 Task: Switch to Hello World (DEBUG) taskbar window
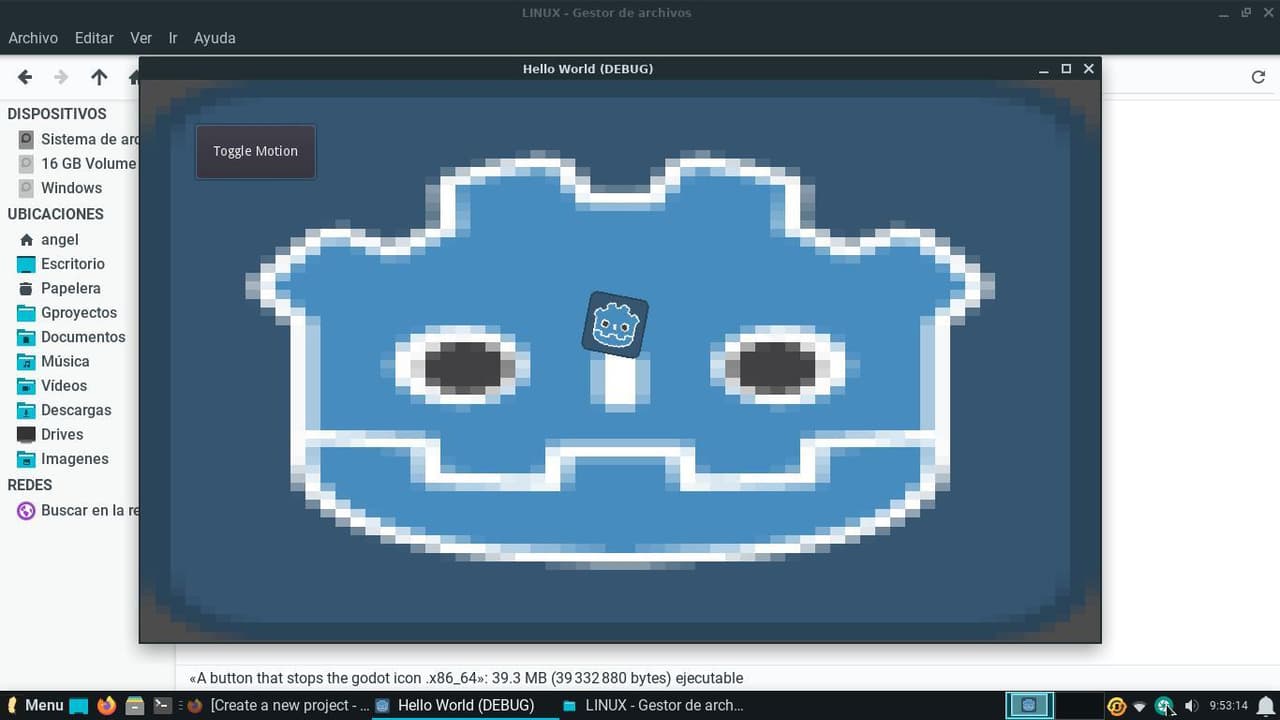(x=455, y=705)
